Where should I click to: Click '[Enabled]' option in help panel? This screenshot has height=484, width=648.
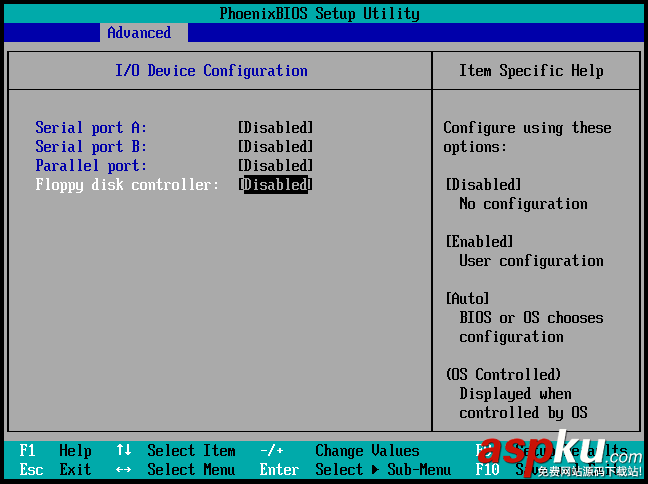[x=479, y=241]
